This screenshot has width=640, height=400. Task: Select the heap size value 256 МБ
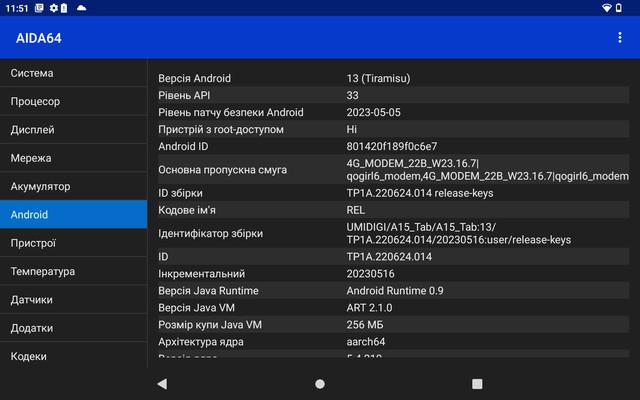[x=364, y=324]
